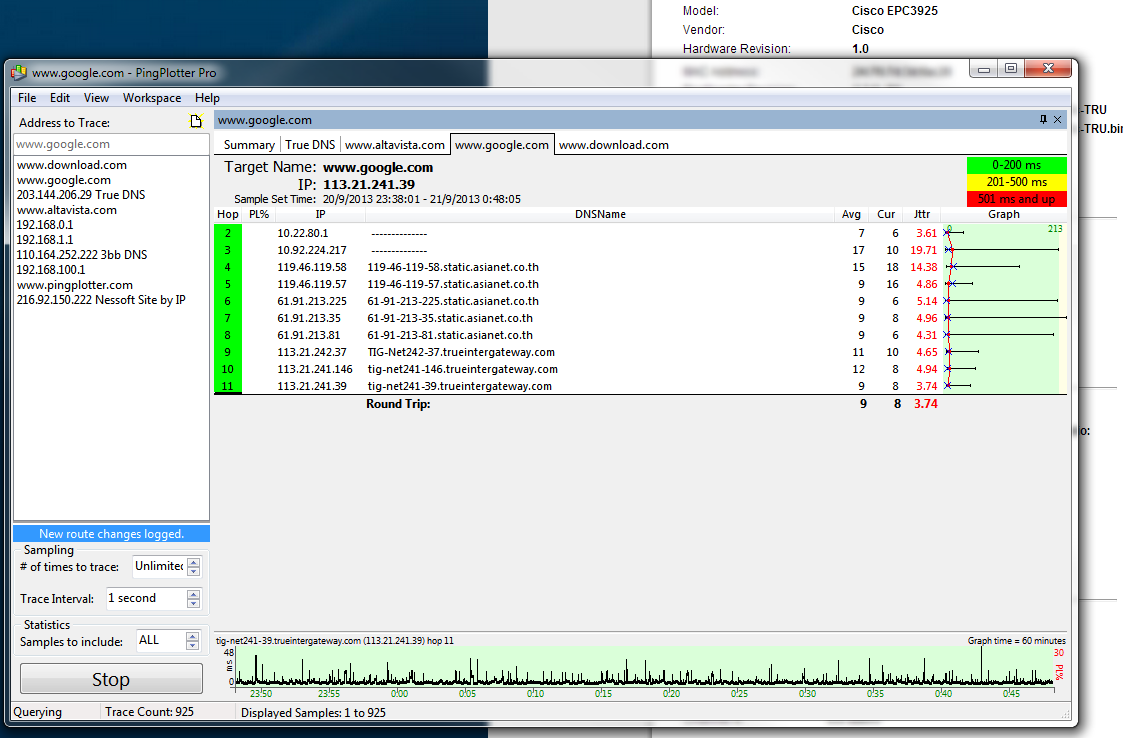Click the Trace Interval 1 second field
1123x738 pixels.
tap(147, 598)
